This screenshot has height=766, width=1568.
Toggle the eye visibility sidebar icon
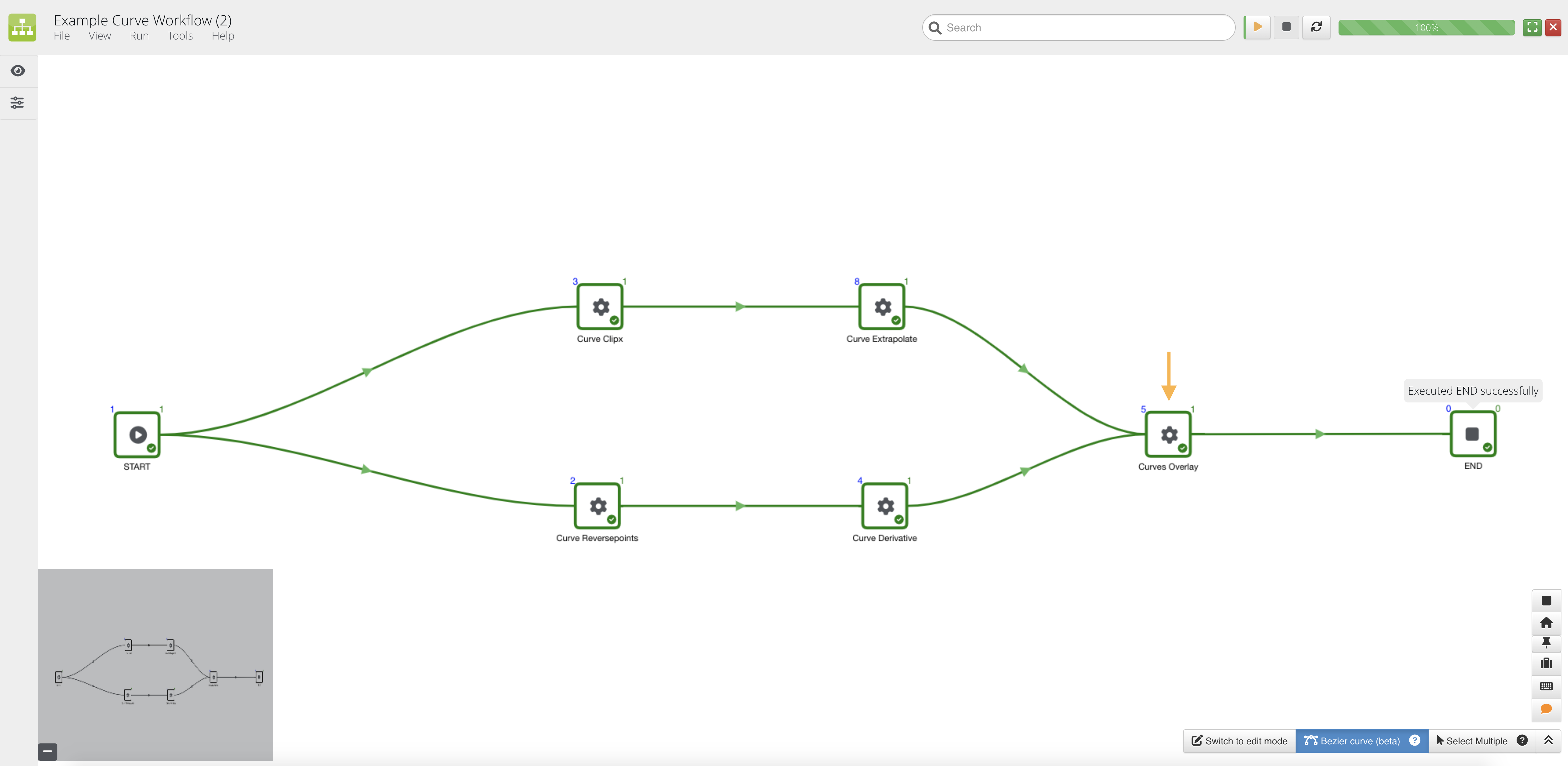coord(18,71)
